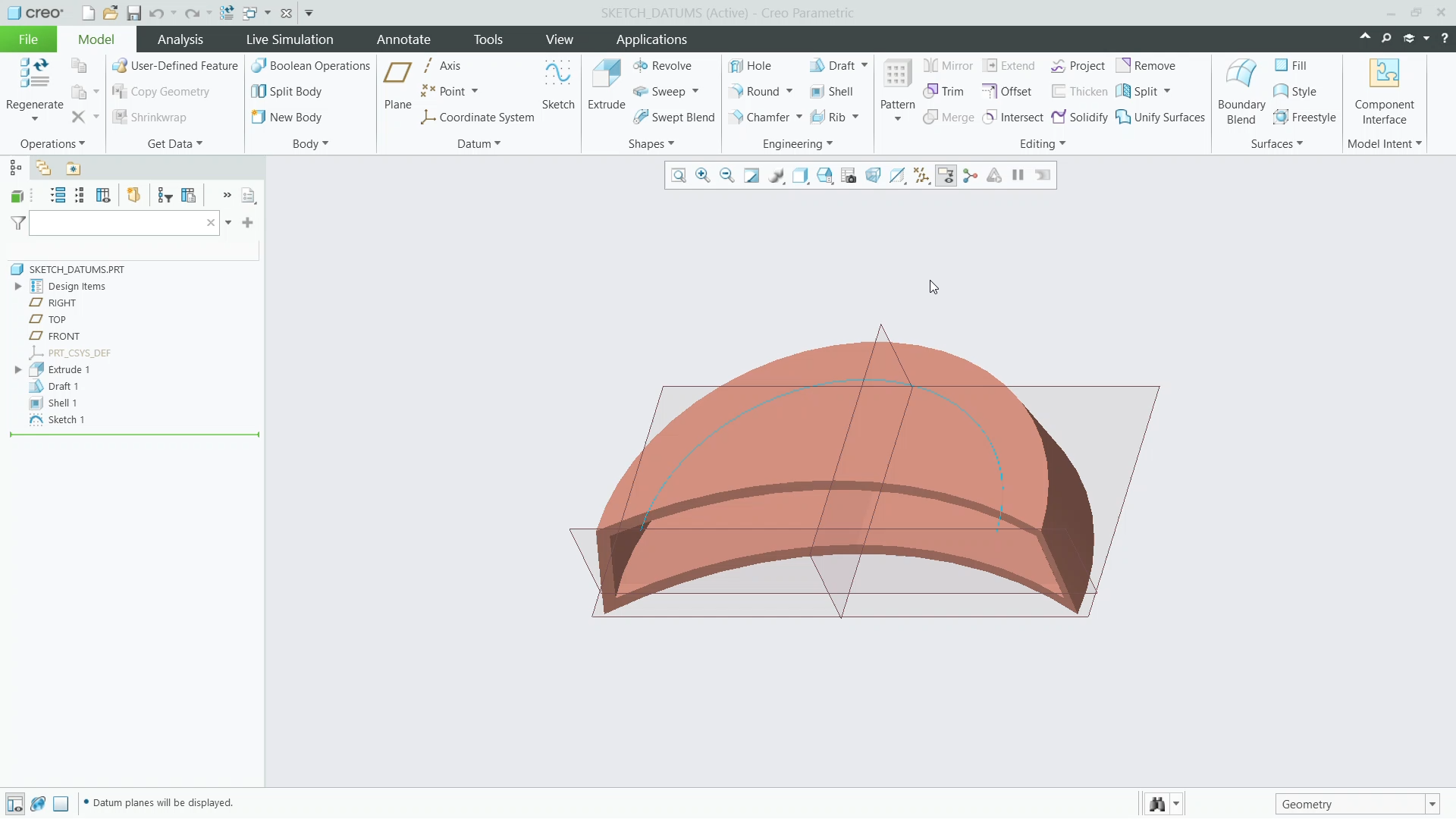Screen dimensions: 1456x819
Task: Click the datum Plane tool
Action: pyautogui.click(x=397, y=85)
